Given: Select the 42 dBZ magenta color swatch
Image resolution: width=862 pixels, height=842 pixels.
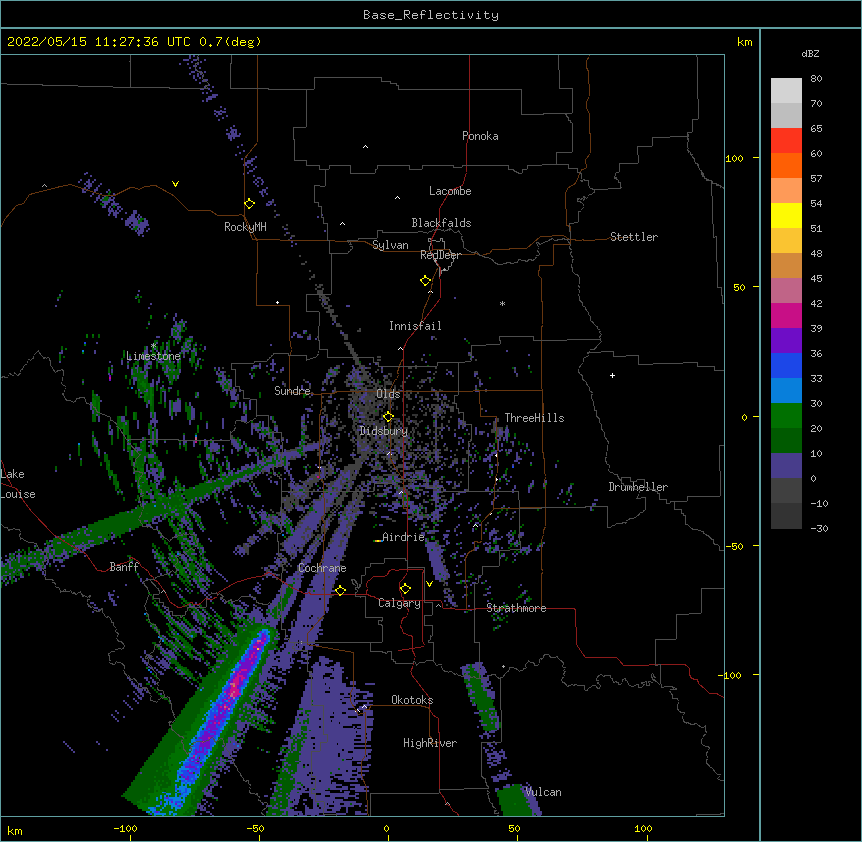Looking at the screenshot, I should click(x=786, y=315).
